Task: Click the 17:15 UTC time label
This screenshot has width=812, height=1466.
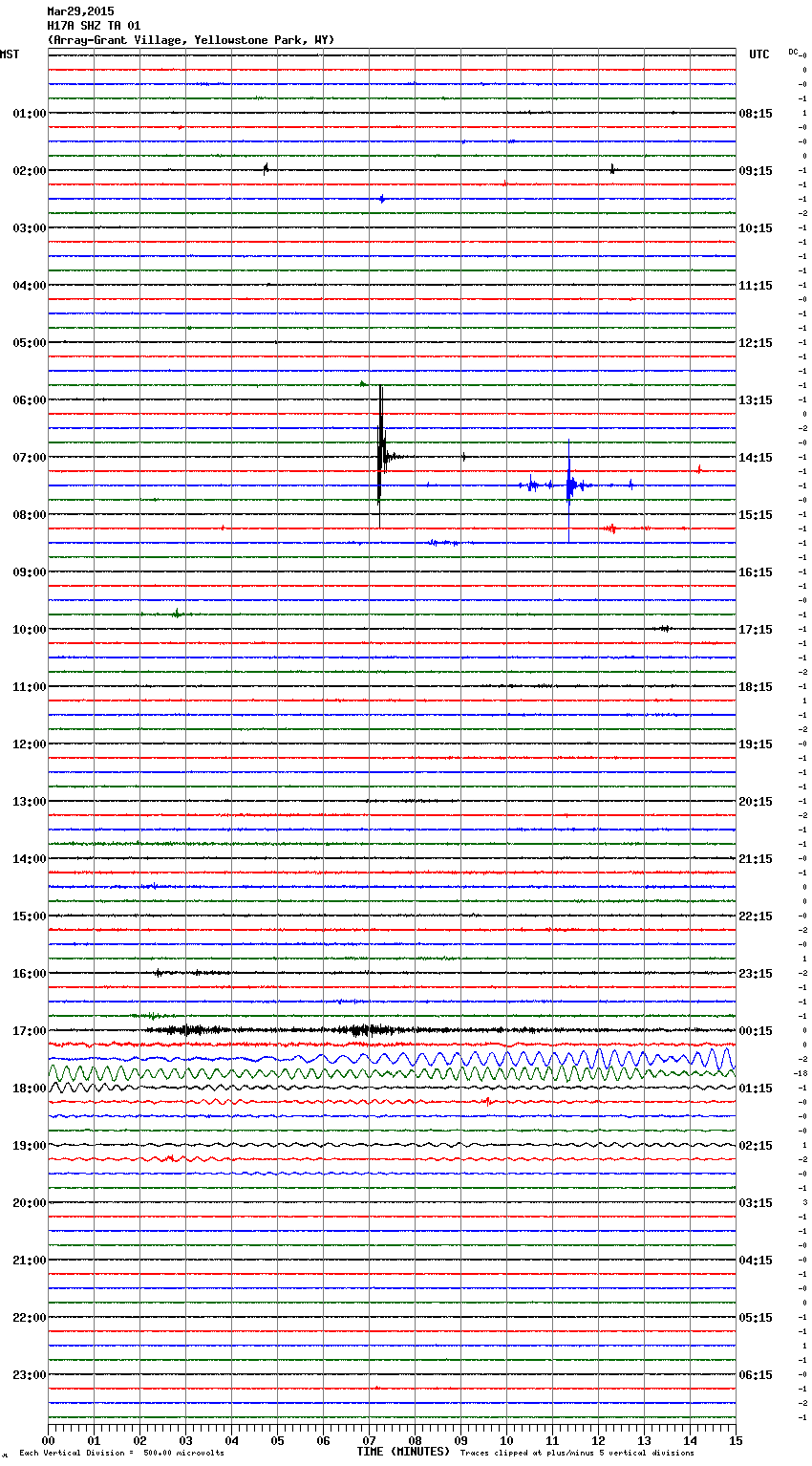Action: [x=756, y=630]
